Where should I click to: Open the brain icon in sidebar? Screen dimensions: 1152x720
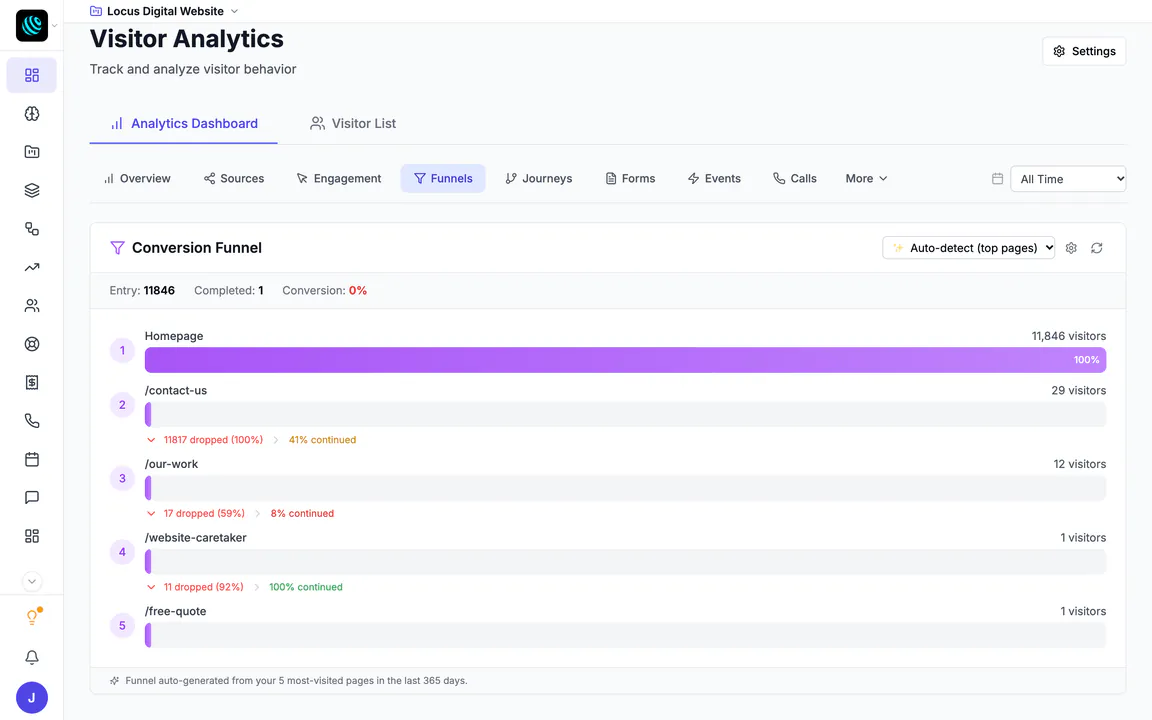(32, 114)
